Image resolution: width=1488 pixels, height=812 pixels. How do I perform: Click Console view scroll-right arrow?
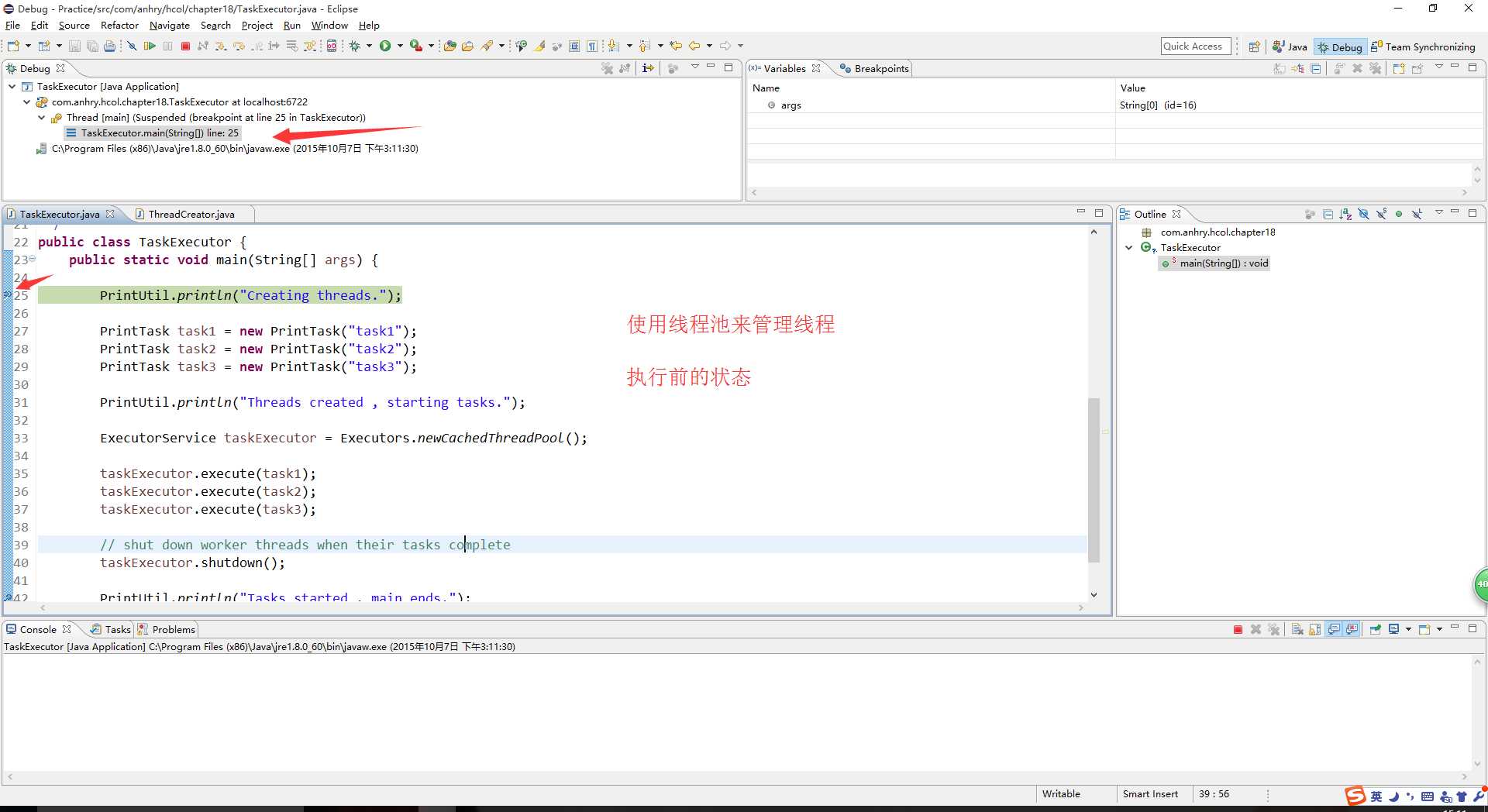1465,776
